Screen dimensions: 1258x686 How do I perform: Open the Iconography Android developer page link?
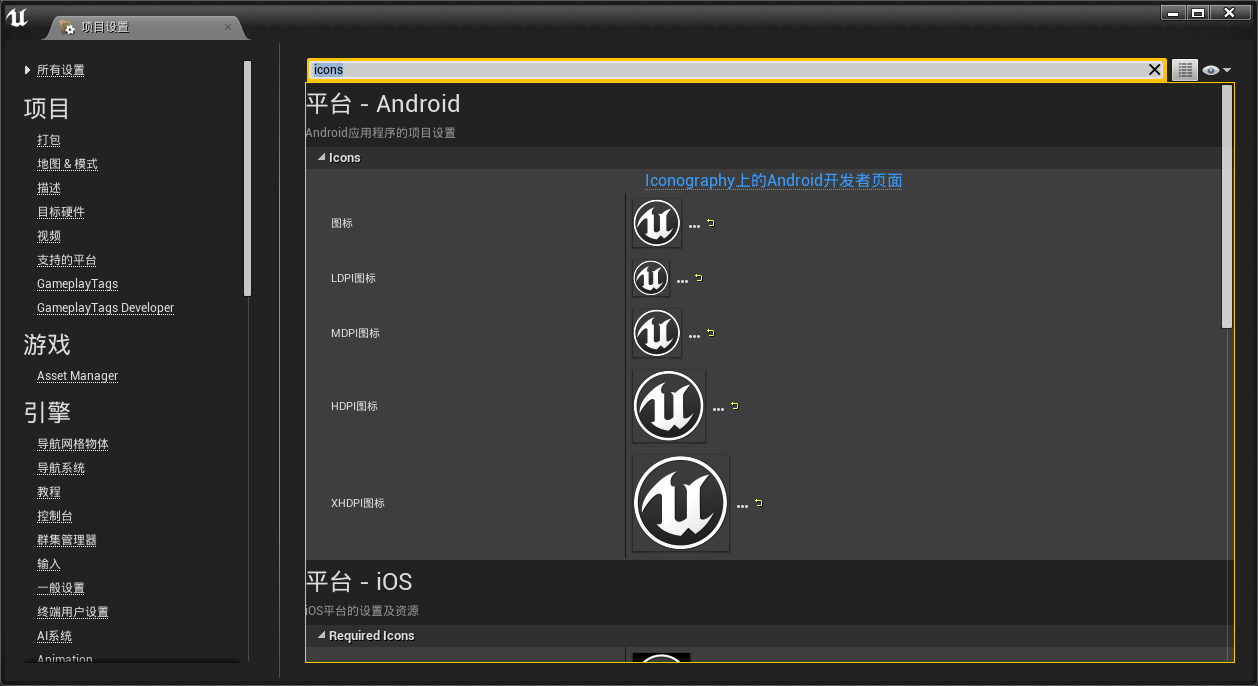(773, 181)
